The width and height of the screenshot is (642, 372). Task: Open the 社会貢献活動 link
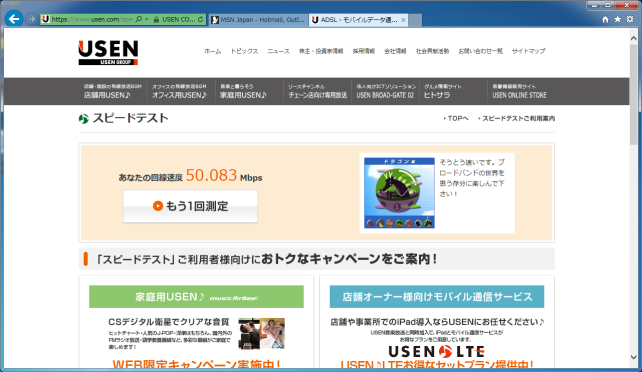[x=432, y=51]
